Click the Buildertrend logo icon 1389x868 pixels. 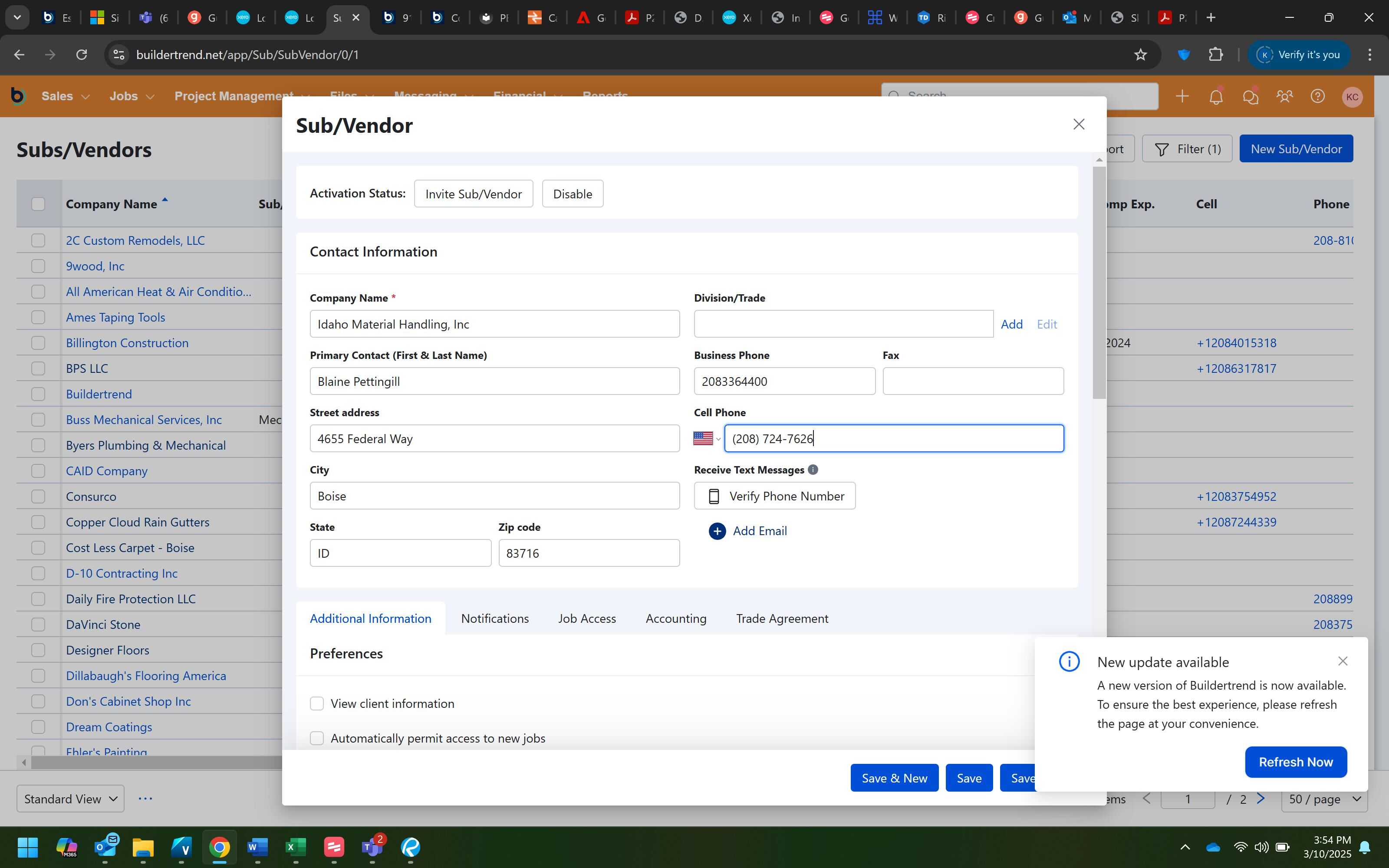pos(18,96)
